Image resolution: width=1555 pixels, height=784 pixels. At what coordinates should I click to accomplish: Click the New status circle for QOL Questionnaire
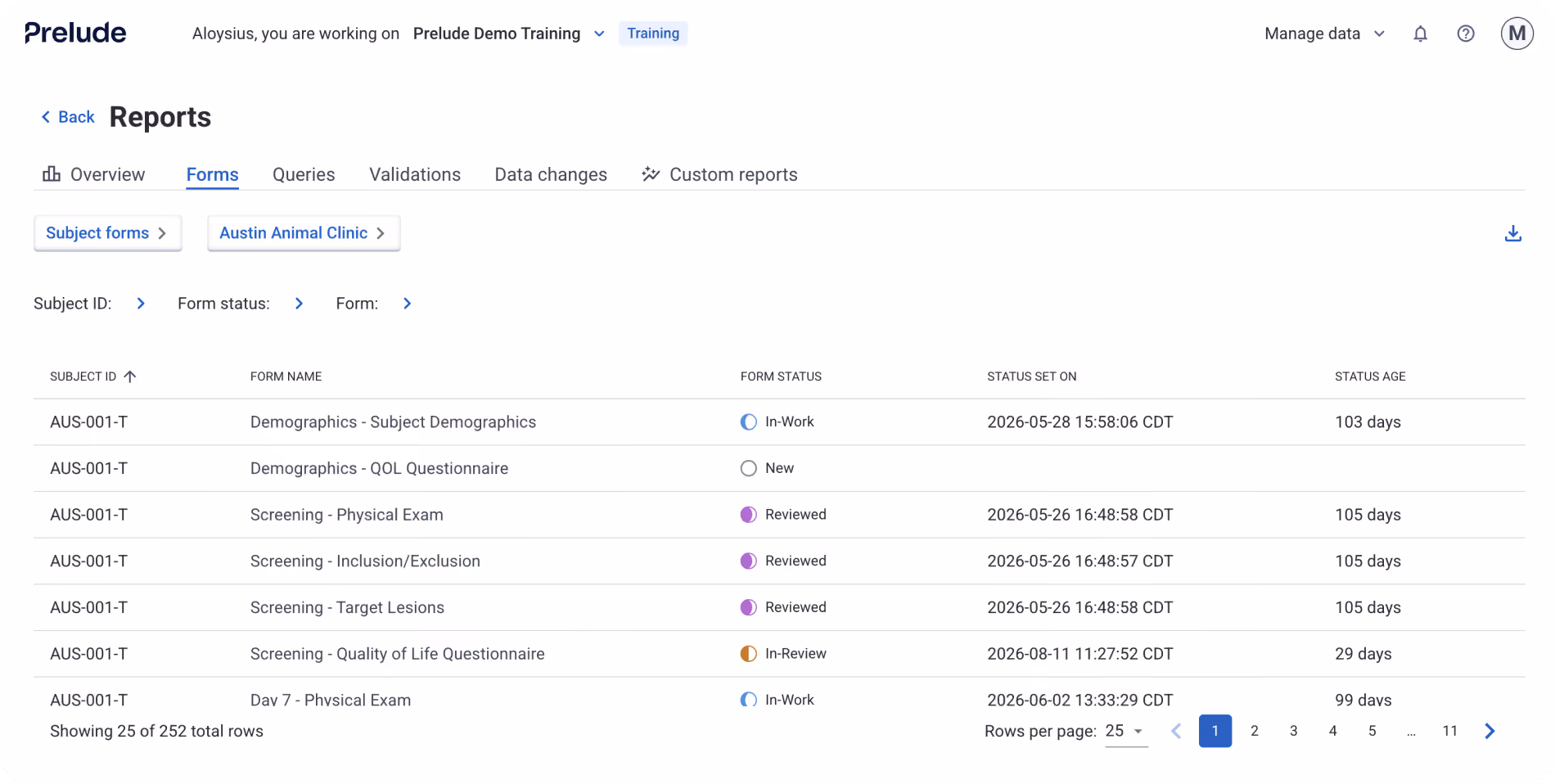coord(748,468)
